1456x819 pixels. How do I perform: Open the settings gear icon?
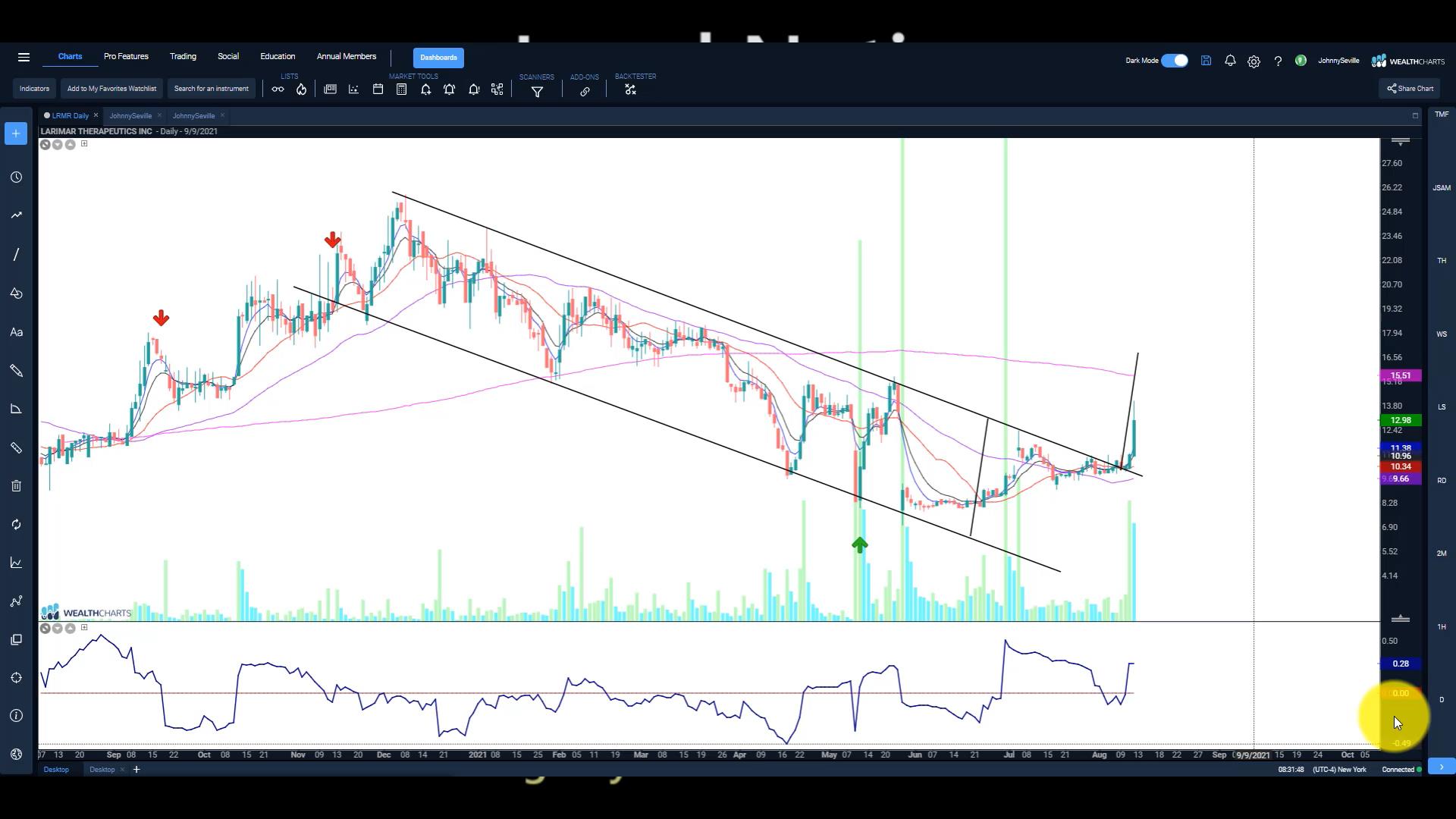coord(1254,61)
